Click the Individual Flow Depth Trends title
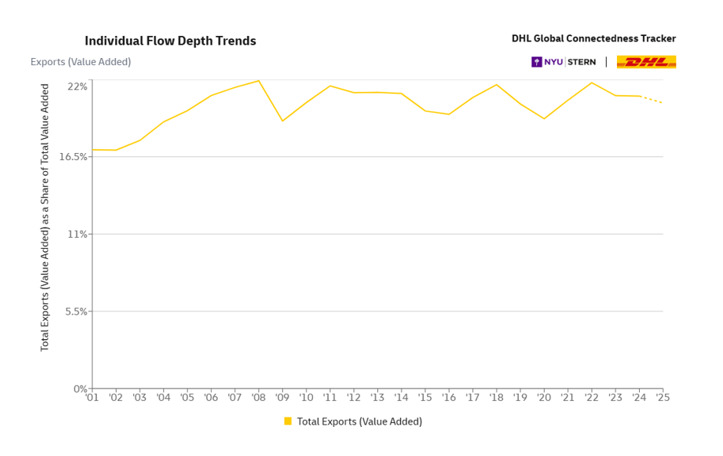This screenshot has height=456, width=723. [170, 41]
